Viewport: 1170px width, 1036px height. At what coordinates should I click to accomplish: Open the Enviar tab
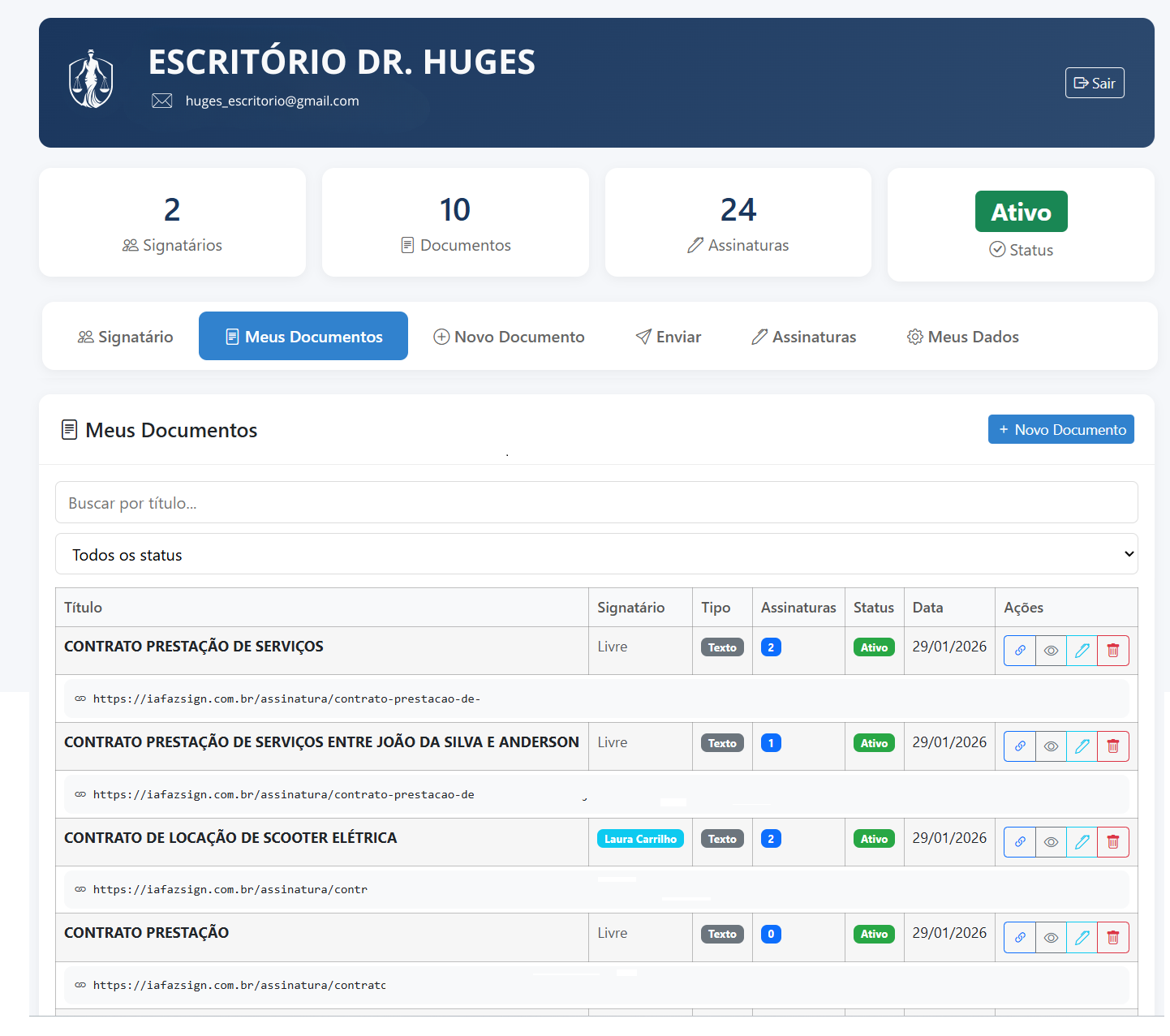[x=668, y=337]
